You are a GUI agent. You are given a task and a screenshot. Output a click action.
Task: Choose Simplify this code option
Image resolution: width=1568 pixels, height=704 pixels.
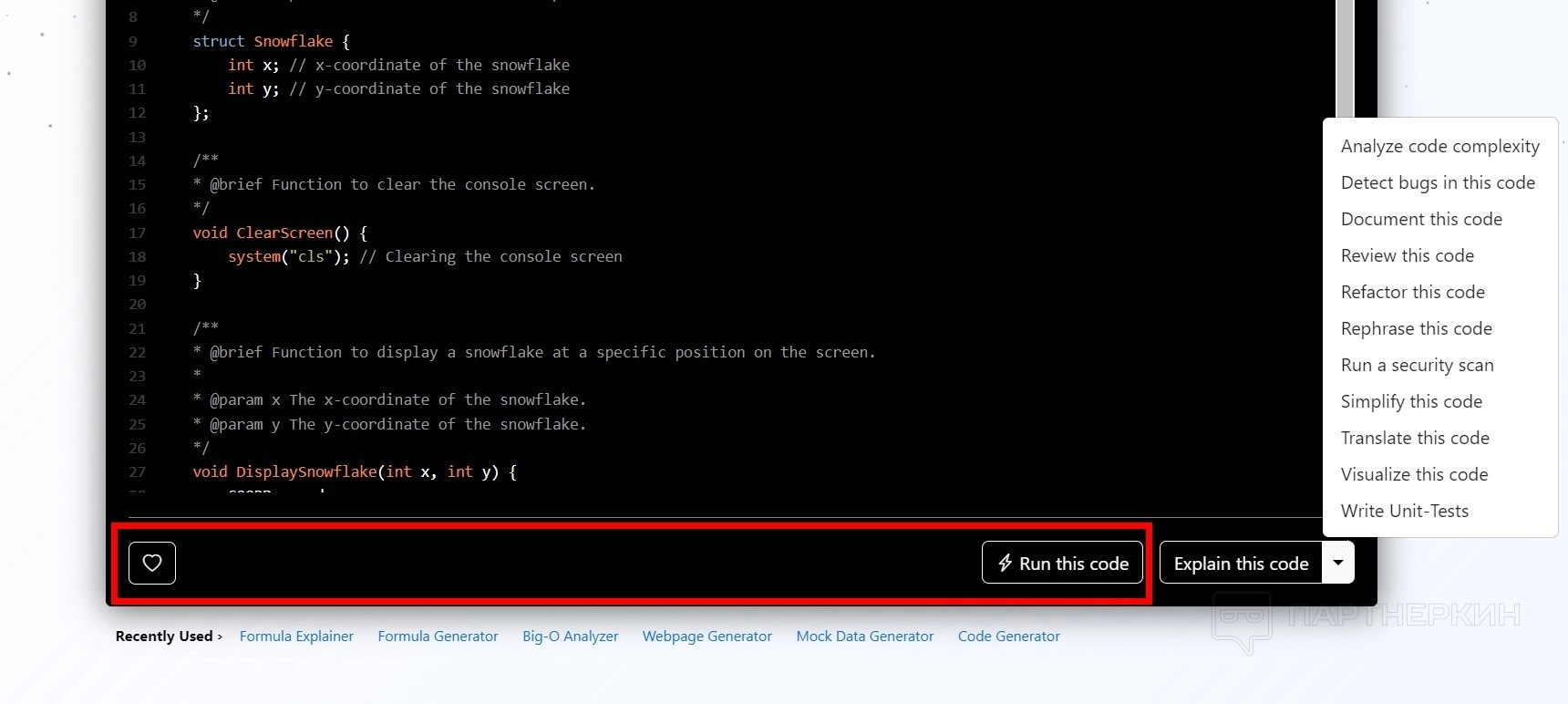(1411, 401)
